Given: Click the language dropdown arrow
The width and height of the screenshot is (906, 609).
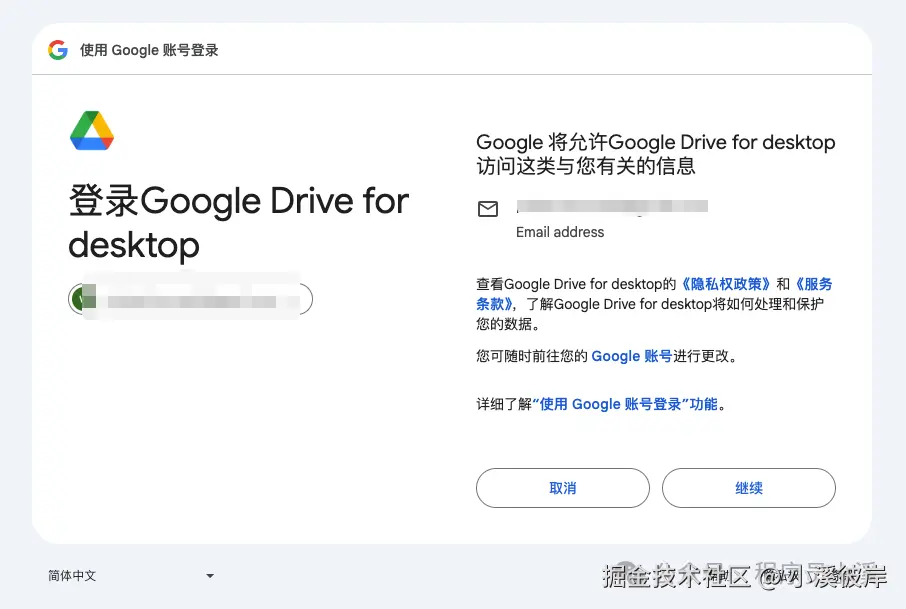Looking at the screenshot, I should point(210,576).
